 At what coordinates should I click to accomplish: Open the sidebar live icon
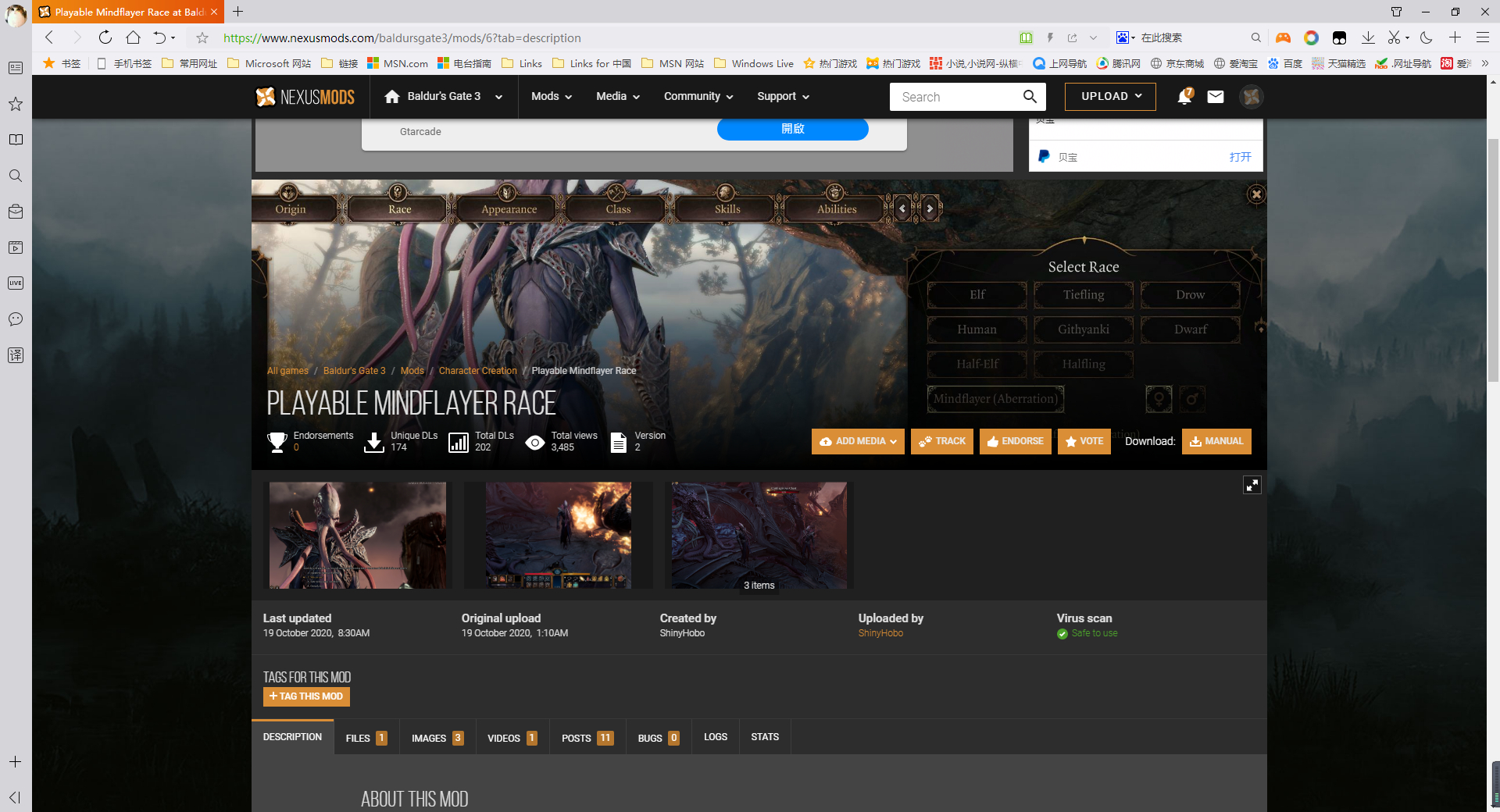pyautogui.click(x=16, y=283)
